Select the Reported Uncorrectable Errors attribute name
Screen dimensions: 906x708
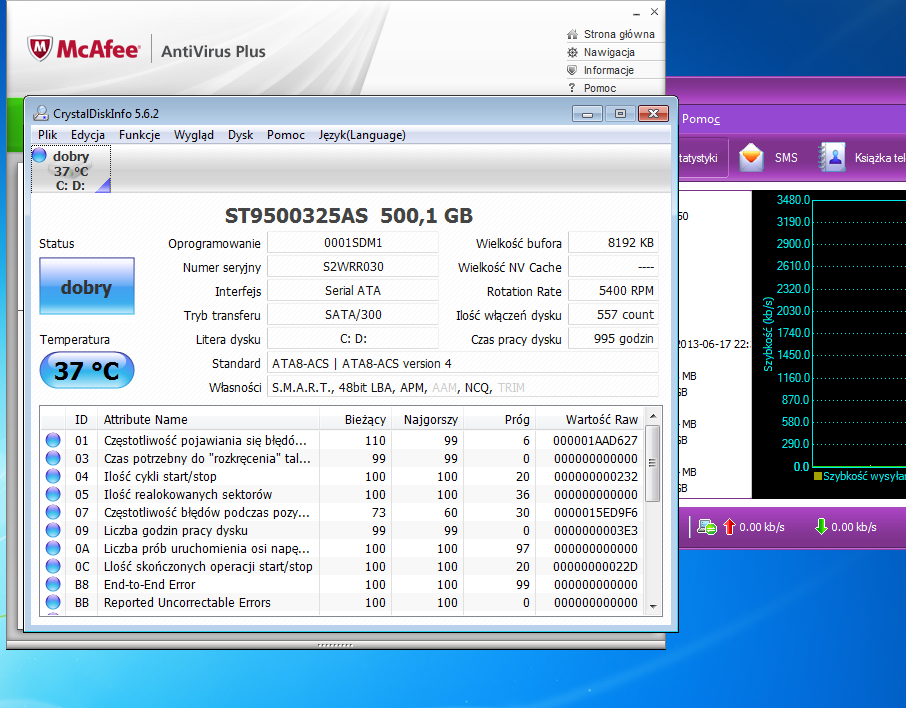pyautogui.click(x=187, y=602)
